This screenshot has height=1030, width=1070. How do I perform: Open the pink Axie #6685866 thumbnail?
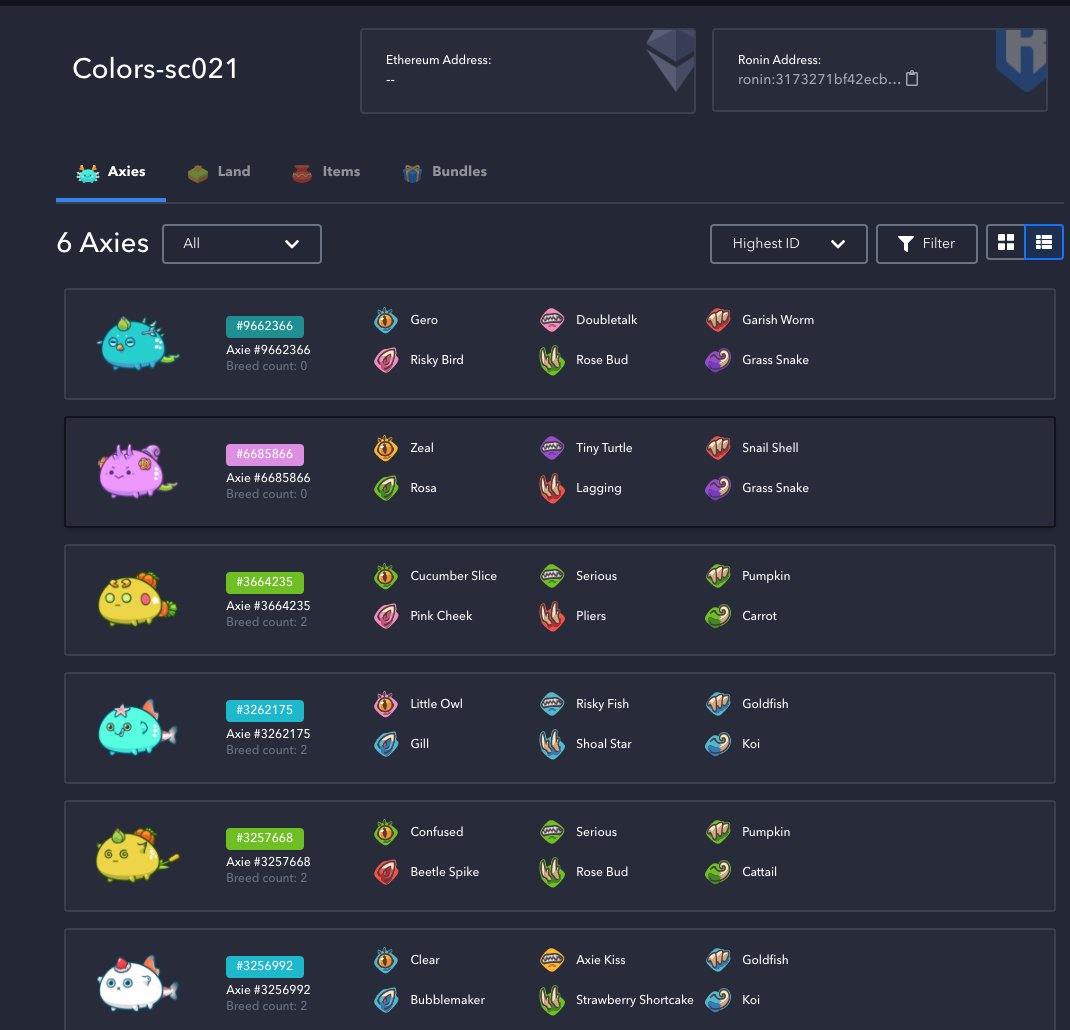click(x=139, y=471)
